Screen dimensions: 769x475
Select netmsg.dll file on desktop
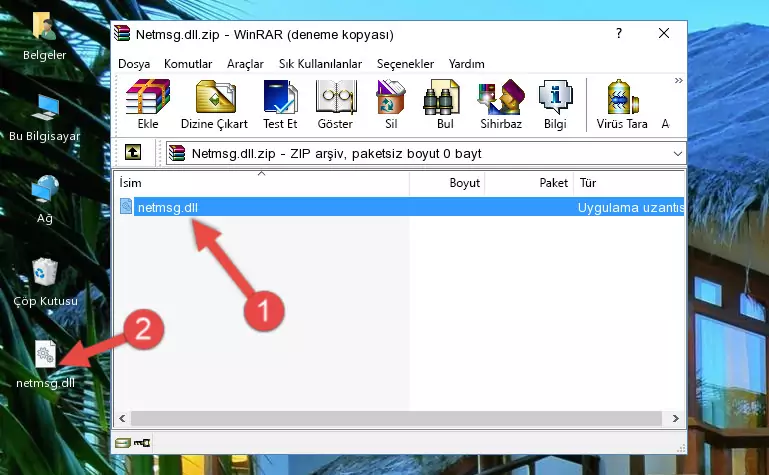[x=45, y=365]
